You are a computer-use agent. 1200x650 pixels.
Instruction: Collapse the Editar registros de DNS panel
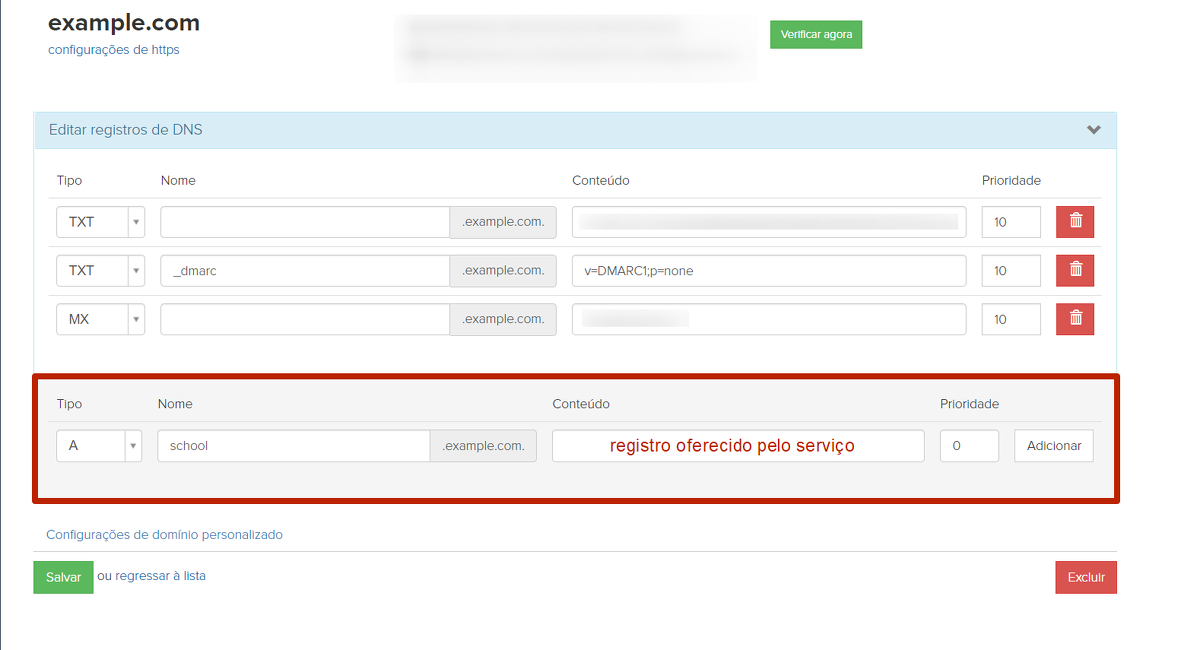point(1093,130)
